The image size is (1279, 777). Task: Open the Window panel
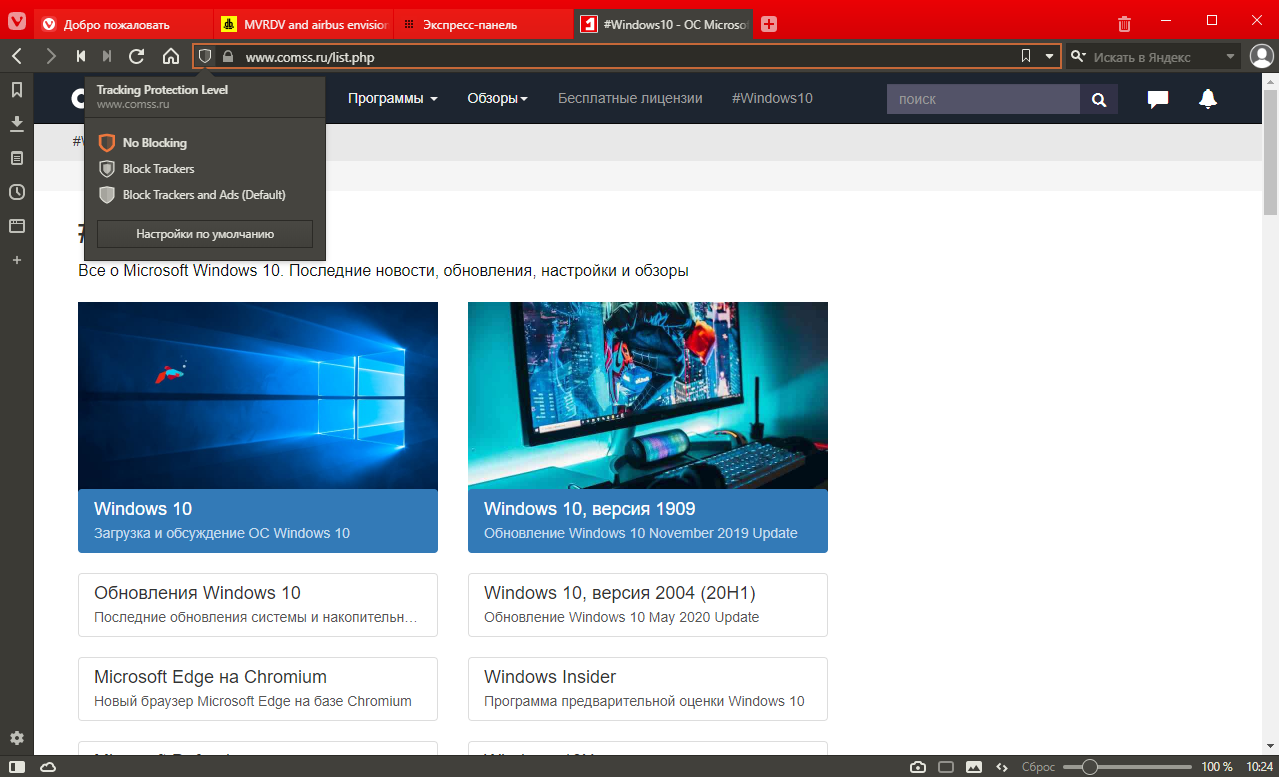[17, 226]
